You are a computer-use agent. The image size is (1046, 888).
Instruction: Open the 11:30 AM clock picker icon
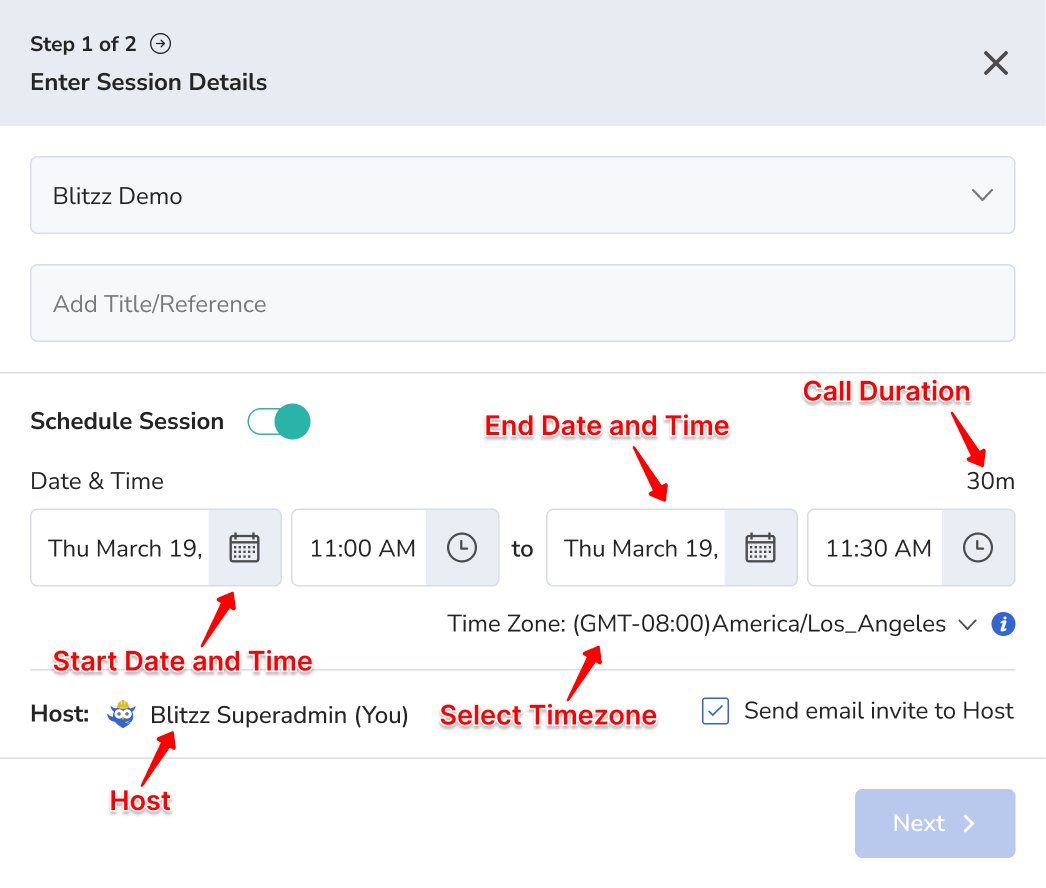point(978,548)
